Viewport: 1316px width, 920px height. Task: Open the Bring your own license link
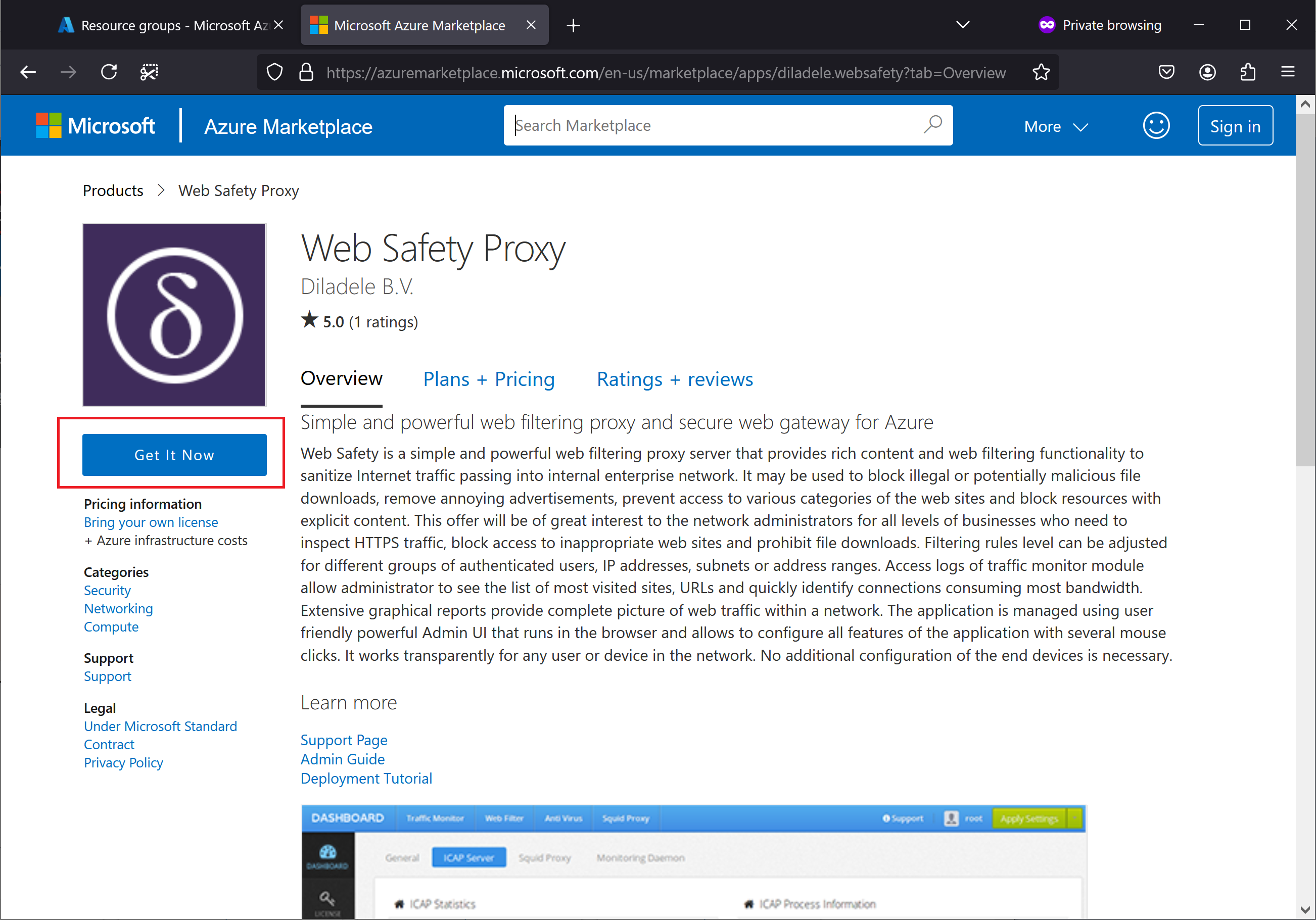point(151,522)
